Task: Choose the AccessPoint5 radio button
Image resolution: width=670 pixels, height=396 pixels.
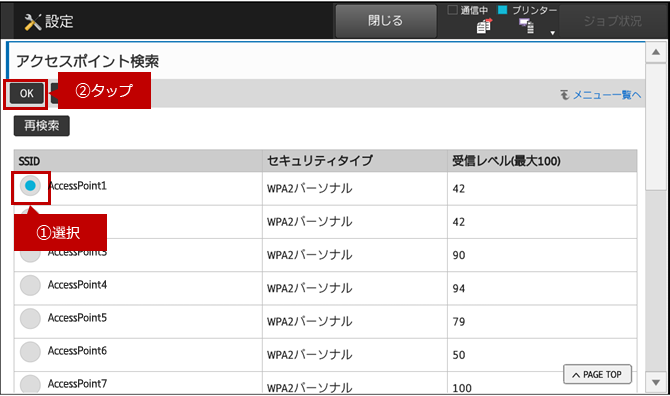Action: tap(30, 318)
